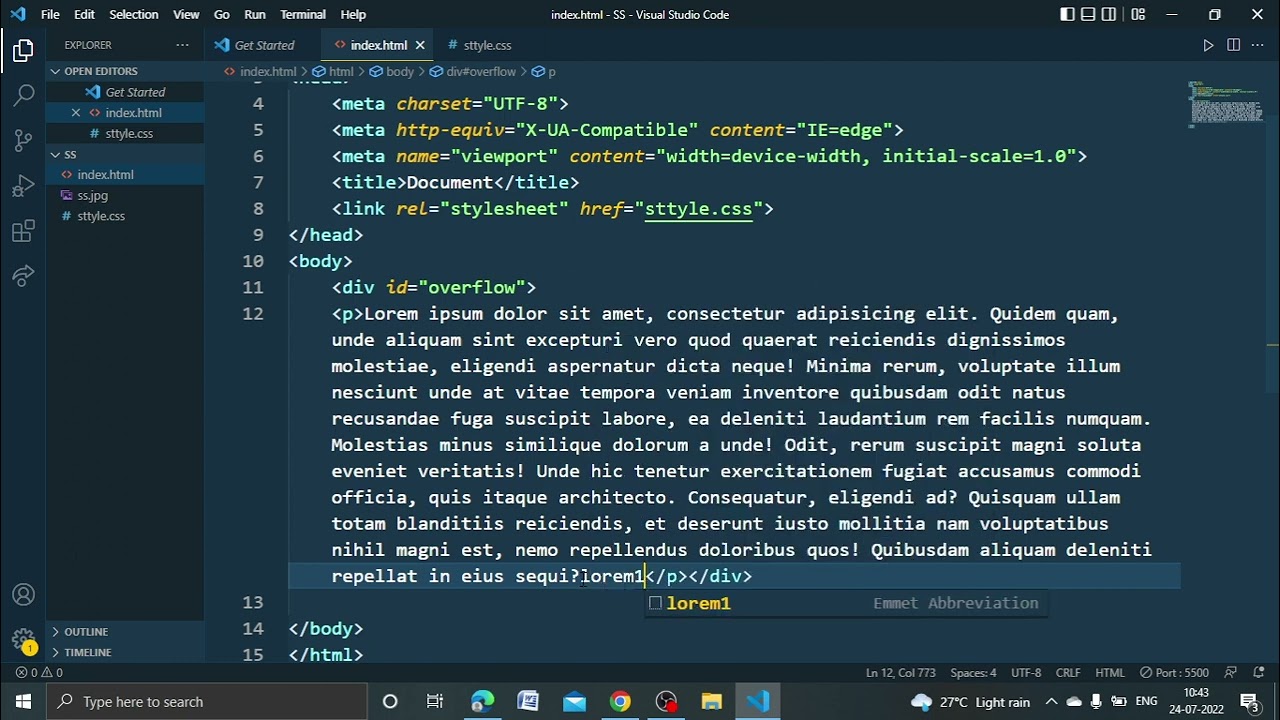
Task: Accept the lorem1 Emmet suggestion
Action: [846, 603]
